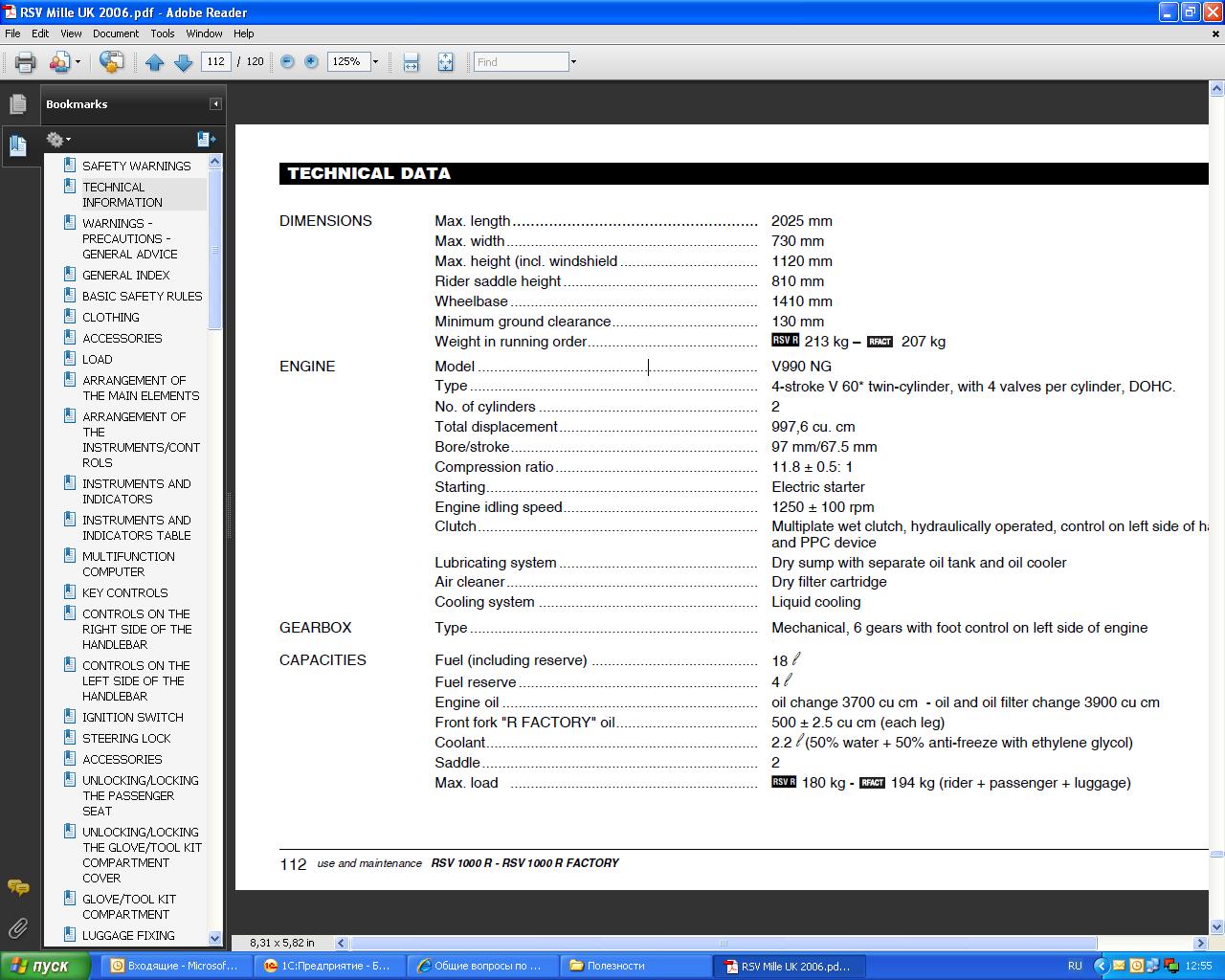1225x980 pixels.
Task: Click the page number input field
Action: (215, 61)
